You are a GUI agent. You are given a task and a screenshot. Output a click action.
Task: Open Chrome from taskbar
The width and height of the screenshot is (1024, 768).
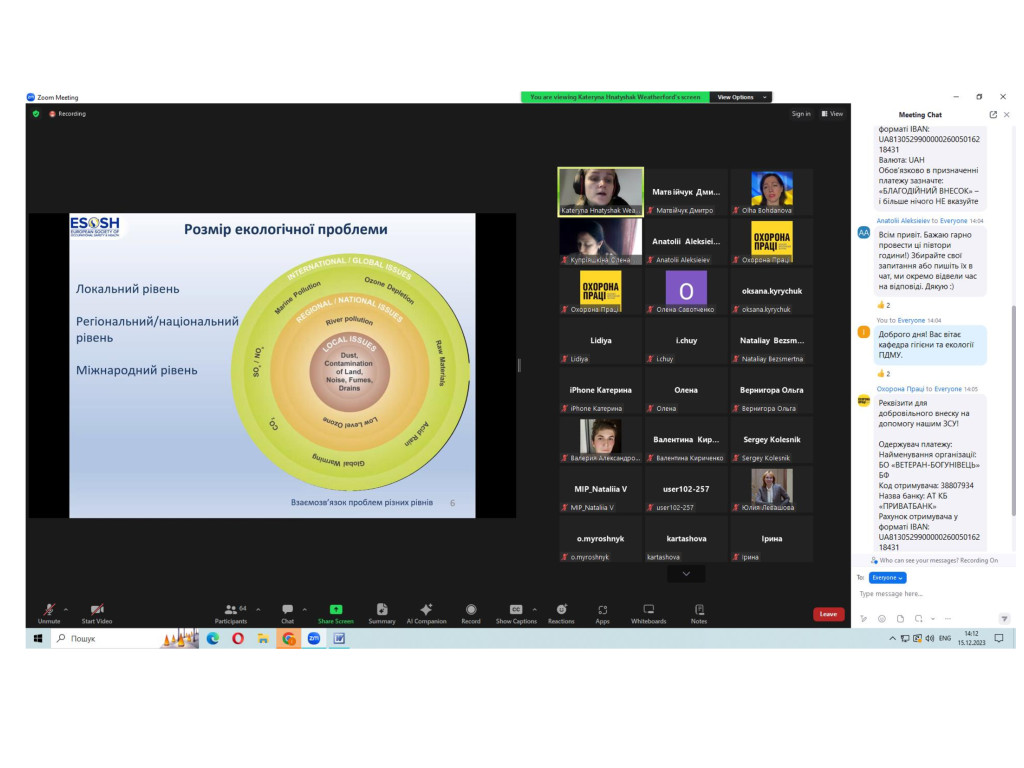tap(288, 639)
